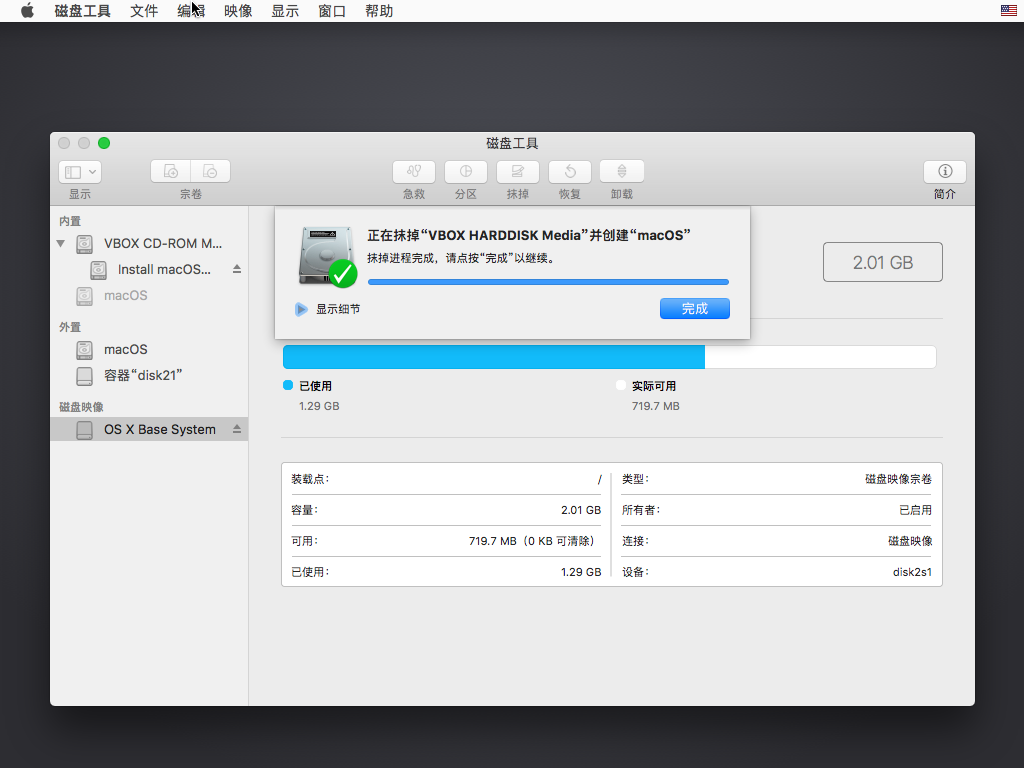Click the 抹掉 erase icon
The height and width of the screenshot is (768, 1024).
[518, 171]
